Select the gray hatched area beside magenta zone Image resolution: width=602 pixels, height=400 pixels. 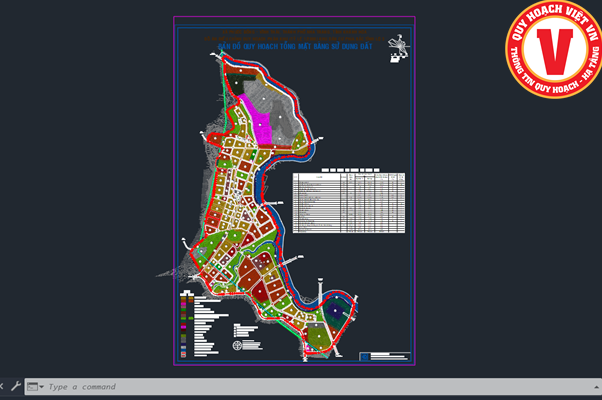(283, 118)
